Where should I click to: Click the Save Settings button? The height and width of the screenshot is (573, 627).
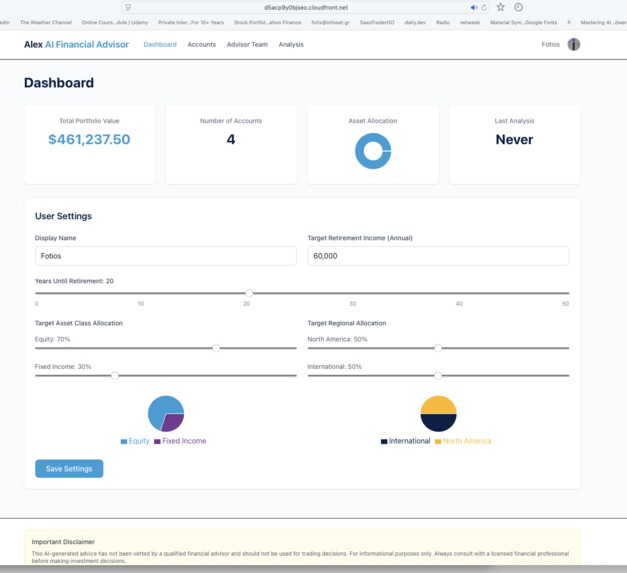[x=69, y=469]
